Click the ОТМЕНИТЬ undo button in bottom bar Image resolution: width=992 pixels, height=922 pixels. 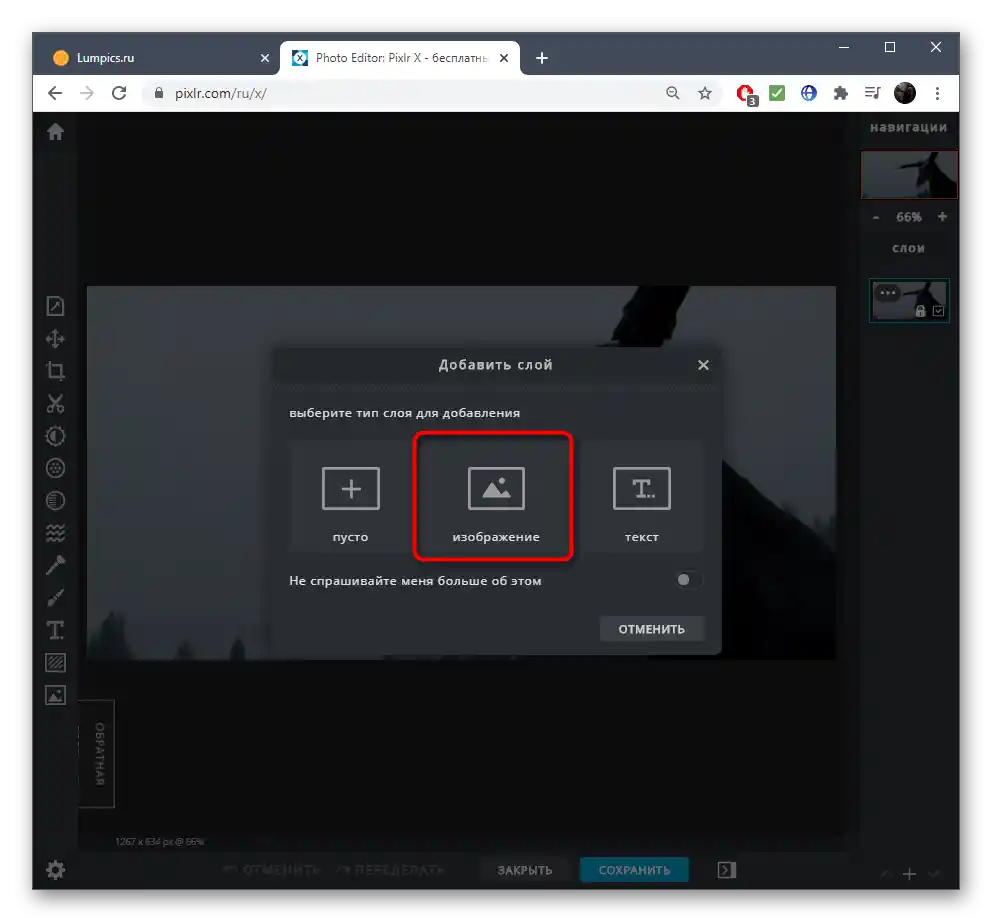(x=273, y=870)
